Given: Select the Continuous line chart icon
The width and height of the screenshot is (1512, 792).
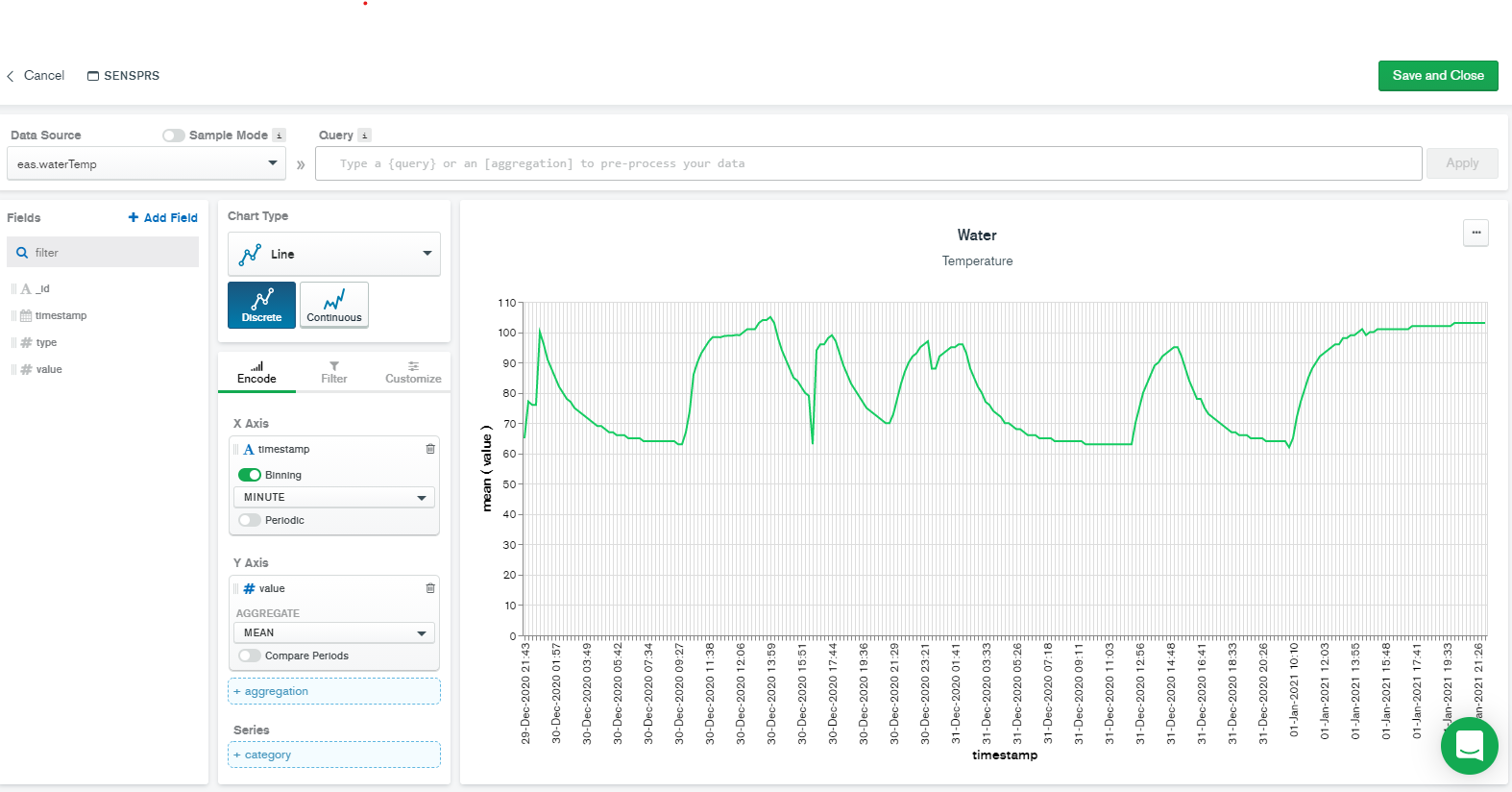Looking at the screenshot, I should [334, 305].
